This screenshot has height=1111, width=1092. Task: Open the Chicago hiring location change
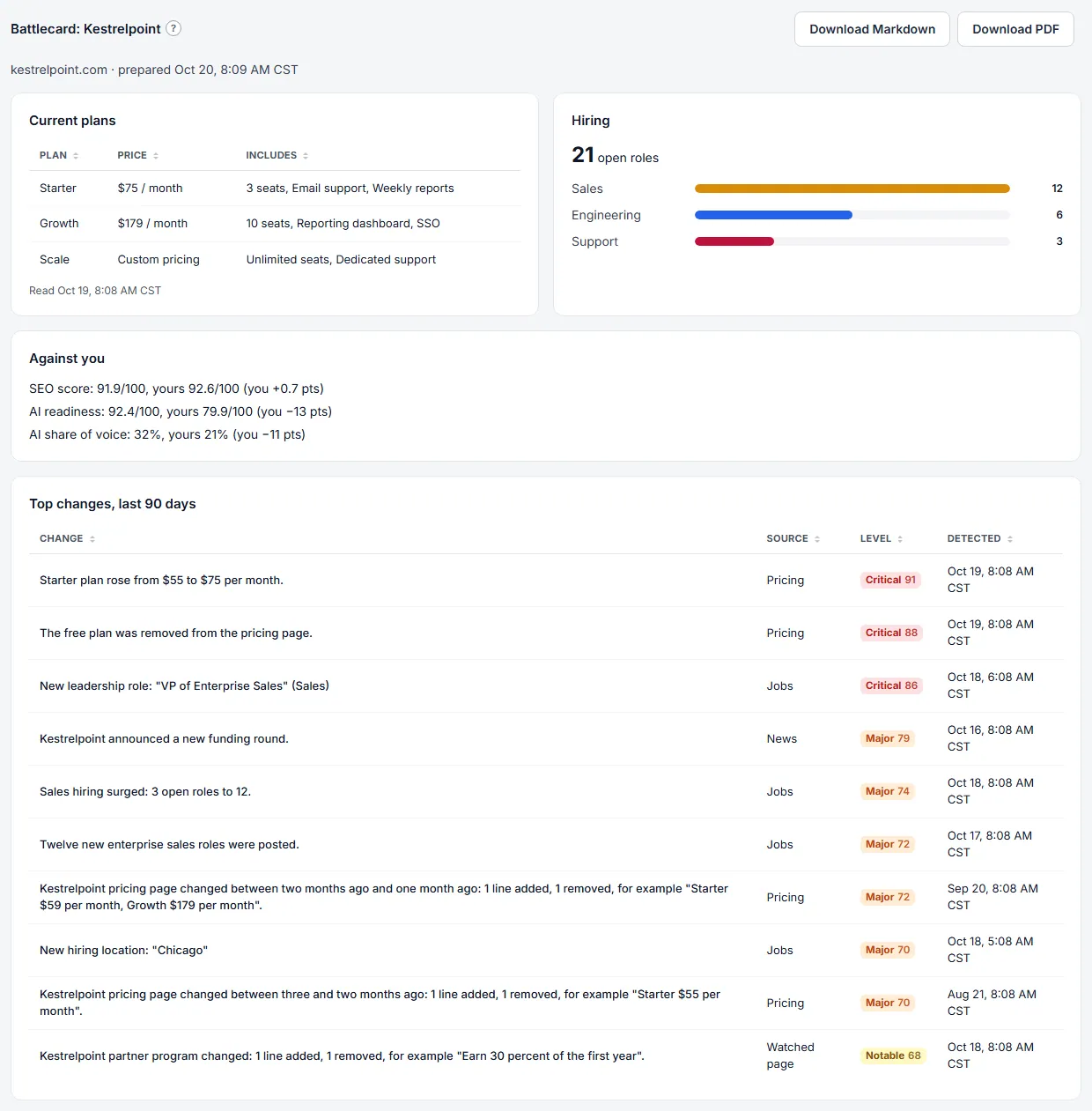click(546, 950)
